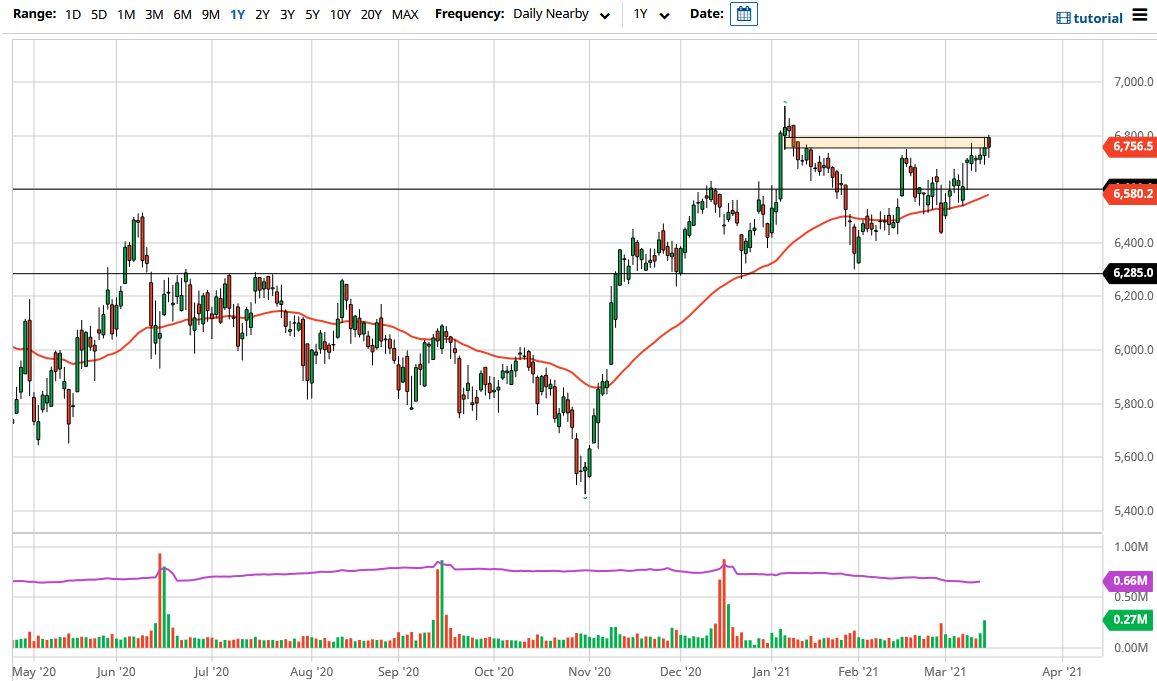This screenshot has width=1157, height=681.
Task: Select the 5Y range
Action: [311, 15]
